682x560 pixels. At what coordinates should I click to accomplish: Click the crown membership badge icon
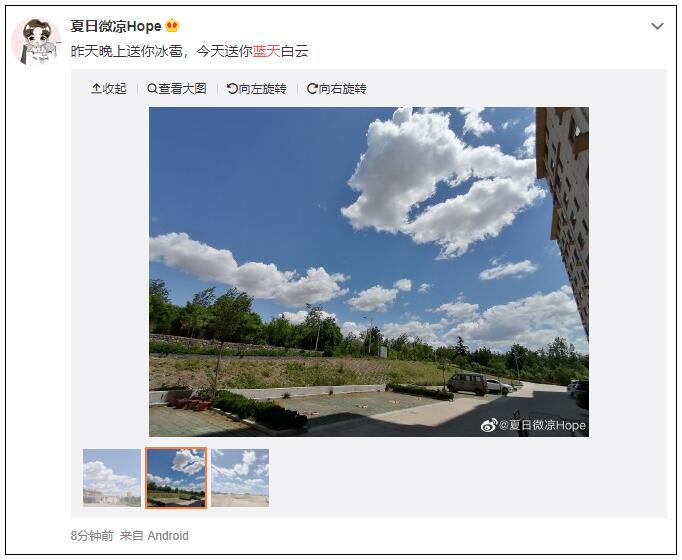coord(172,26)
